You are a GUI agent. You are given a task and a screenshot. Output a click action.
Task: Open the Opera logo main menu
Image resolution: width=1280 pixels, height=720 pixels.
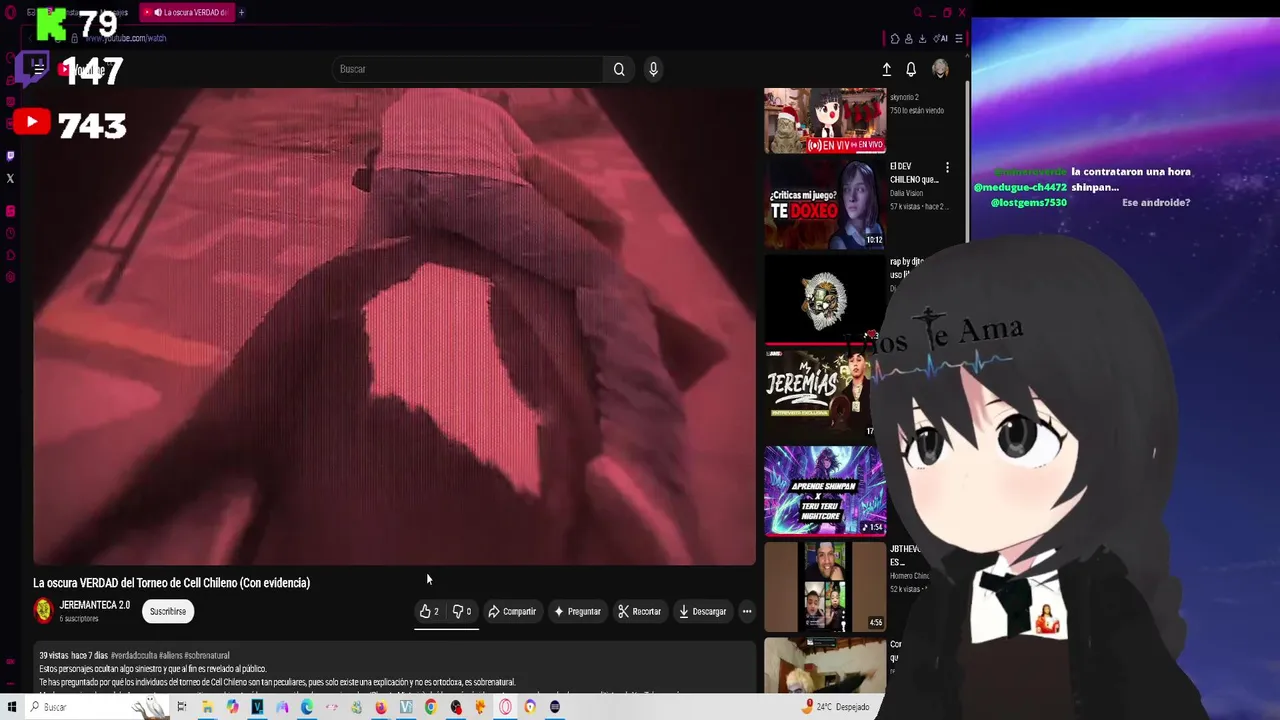10,12
